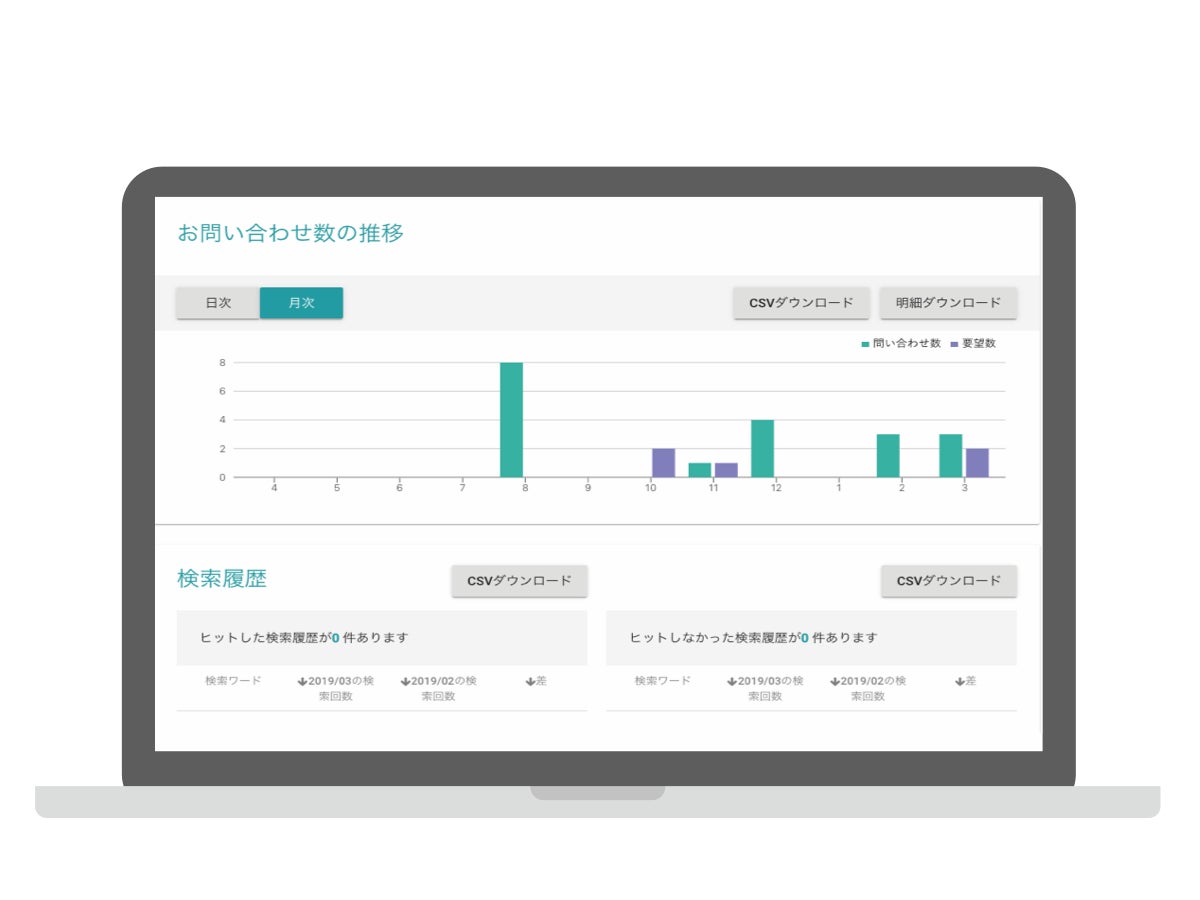Click the green bar at month 2

point(888,456)
